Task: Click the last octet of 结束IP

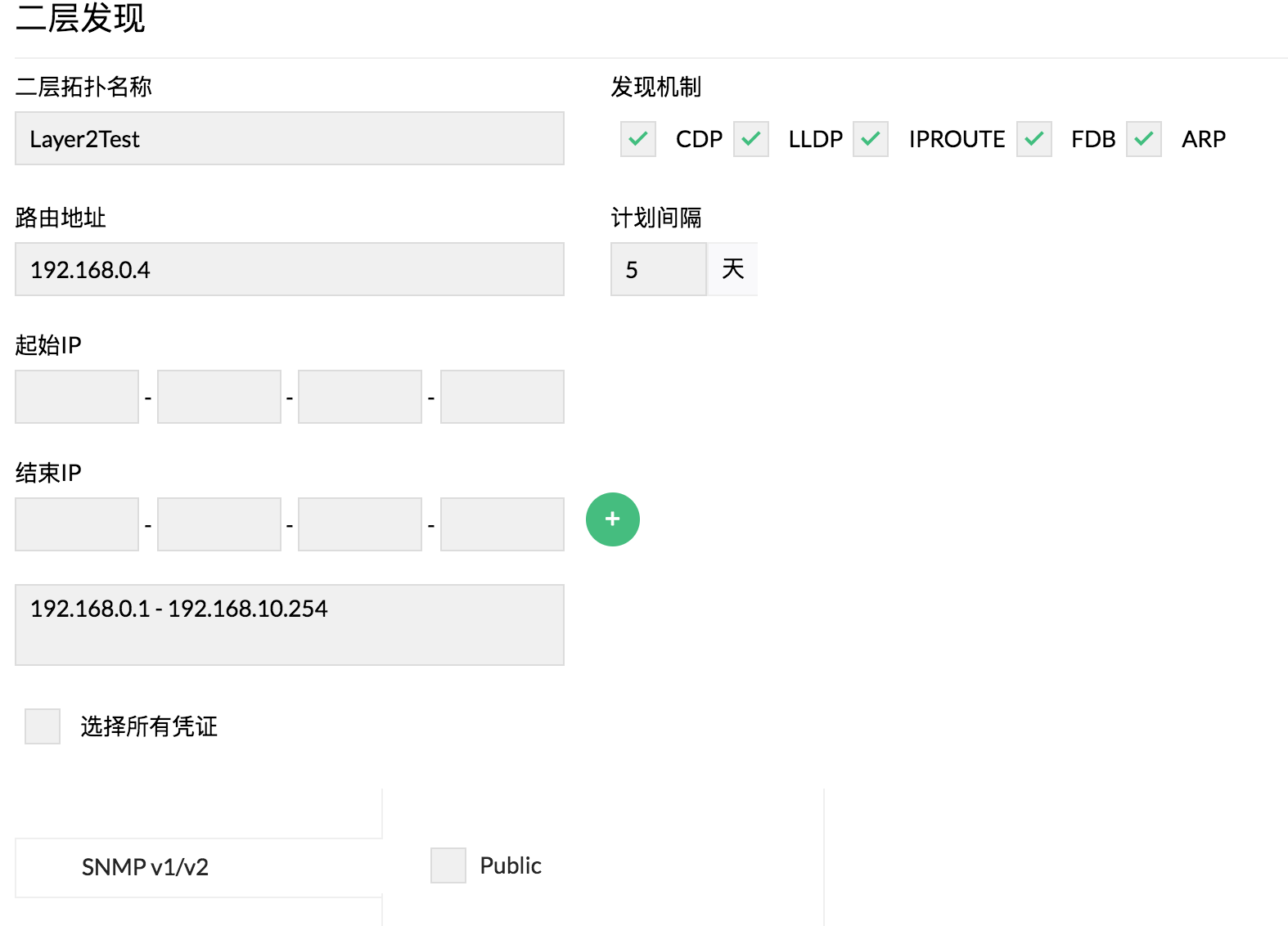Action: click(x=502, y=524)
